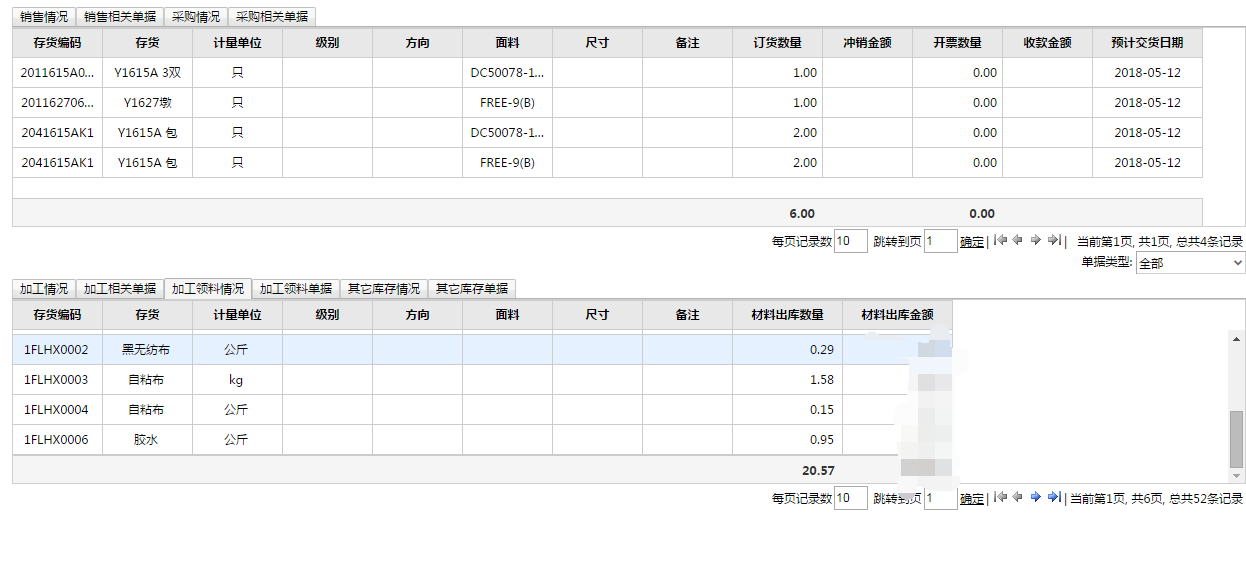Click next page arrow in upper pager

(1035, 241)
